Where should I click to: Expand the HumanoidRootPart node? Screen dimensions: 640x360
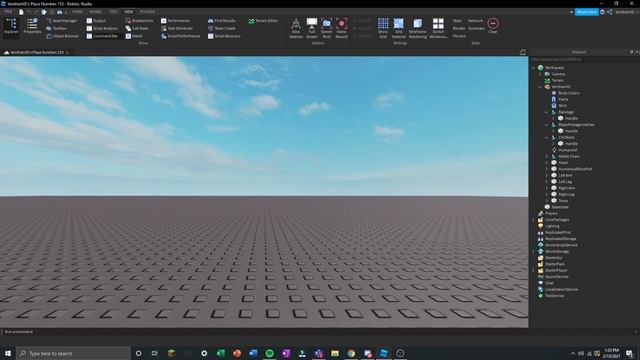547,169
